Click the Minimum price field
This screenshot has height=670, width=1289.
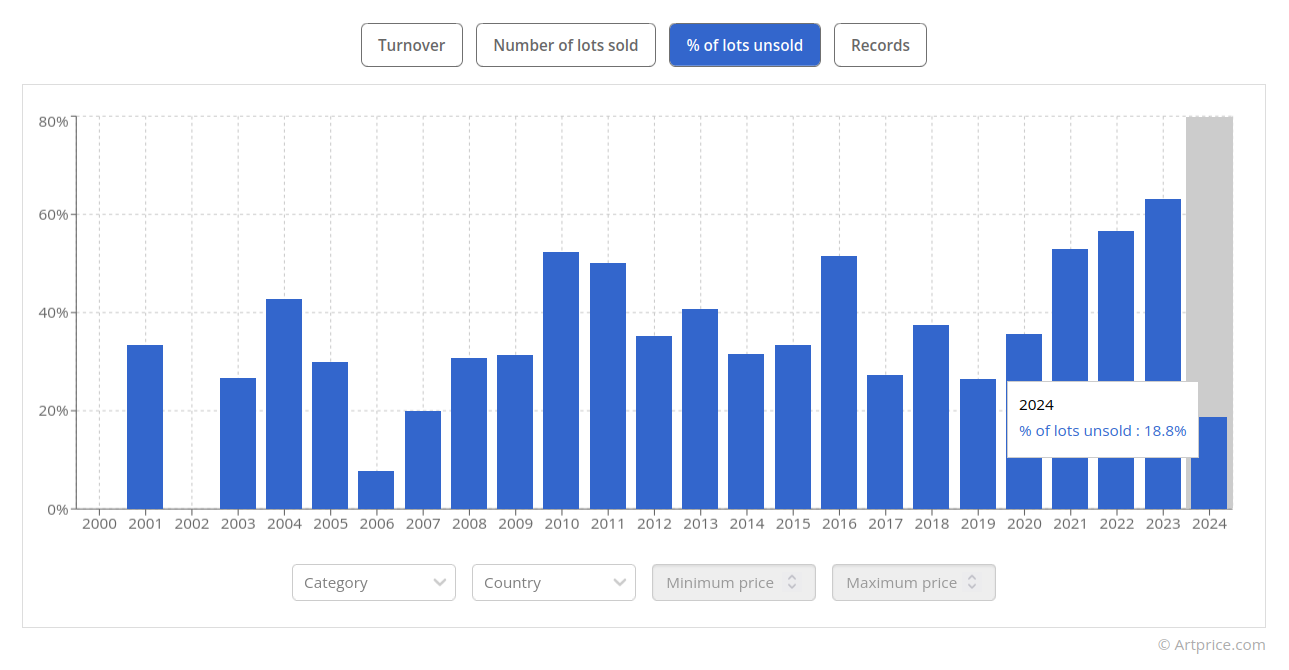720,583
